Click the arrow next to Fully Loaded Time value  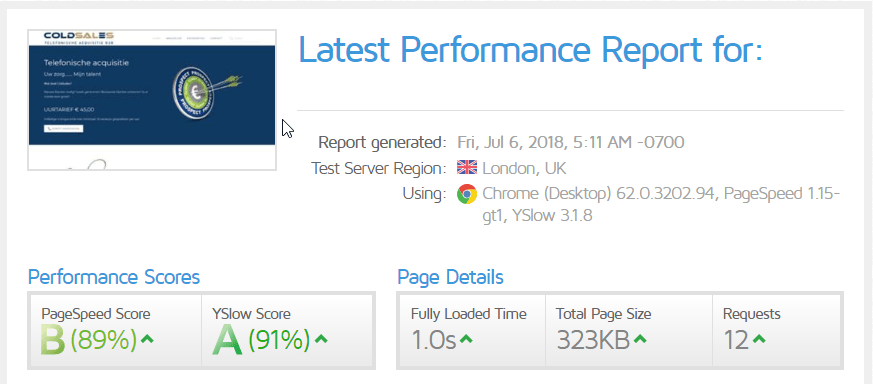point(467,339)
